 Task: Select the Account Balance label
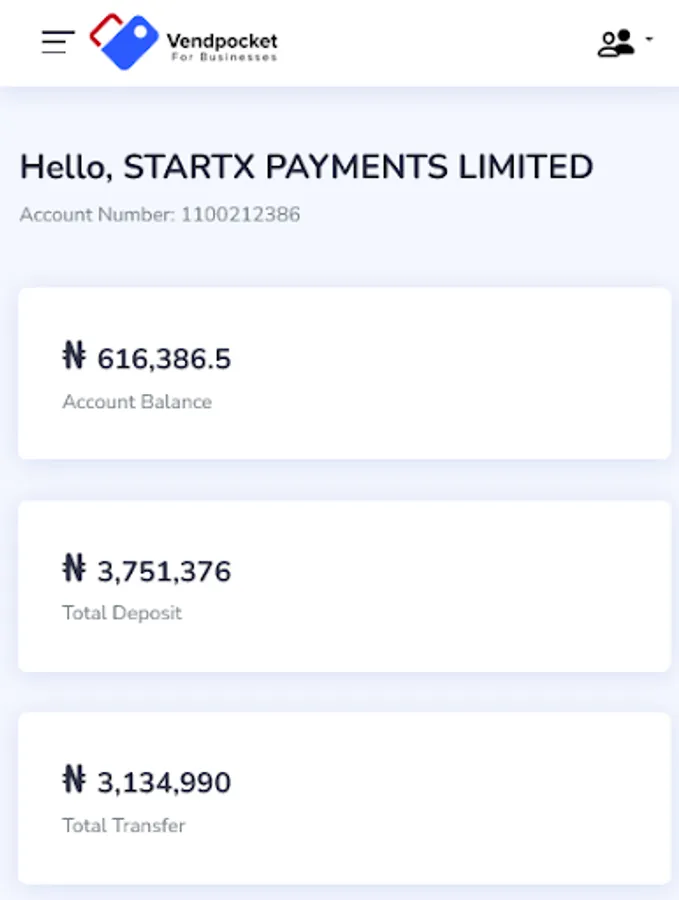[137, 402]
